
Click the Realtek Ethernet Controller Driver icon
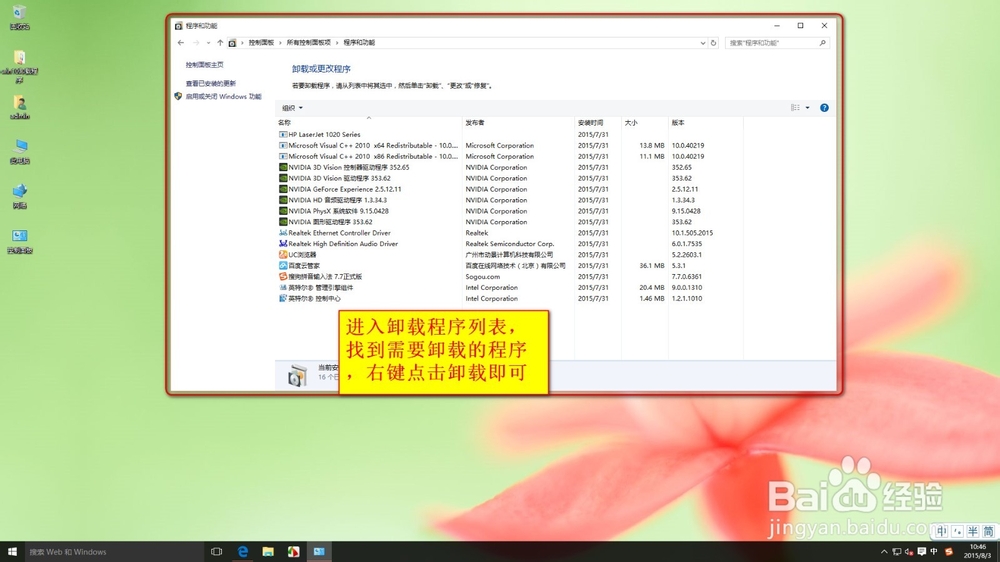283,233
